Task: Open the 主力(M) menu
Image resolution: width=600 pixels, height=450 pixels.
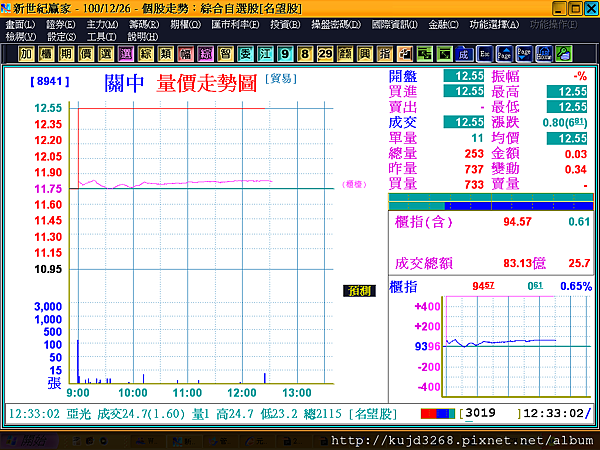Action: click(102, 25)
